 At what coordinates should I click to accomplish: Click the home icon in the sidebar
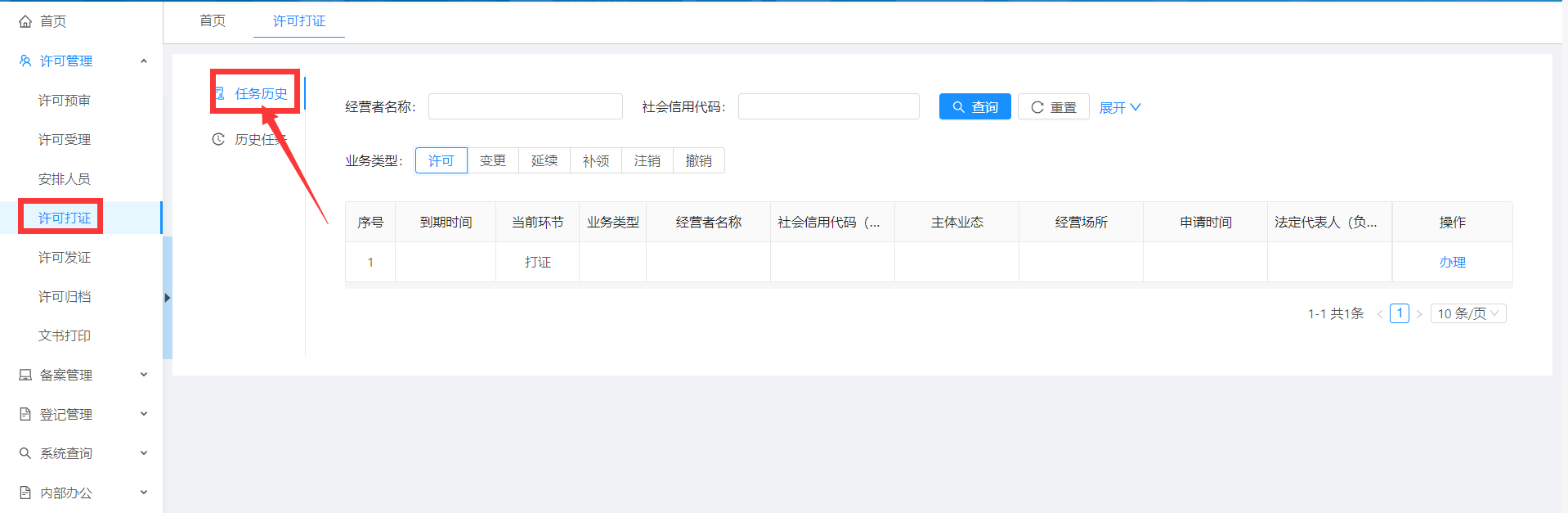[25, 21]
